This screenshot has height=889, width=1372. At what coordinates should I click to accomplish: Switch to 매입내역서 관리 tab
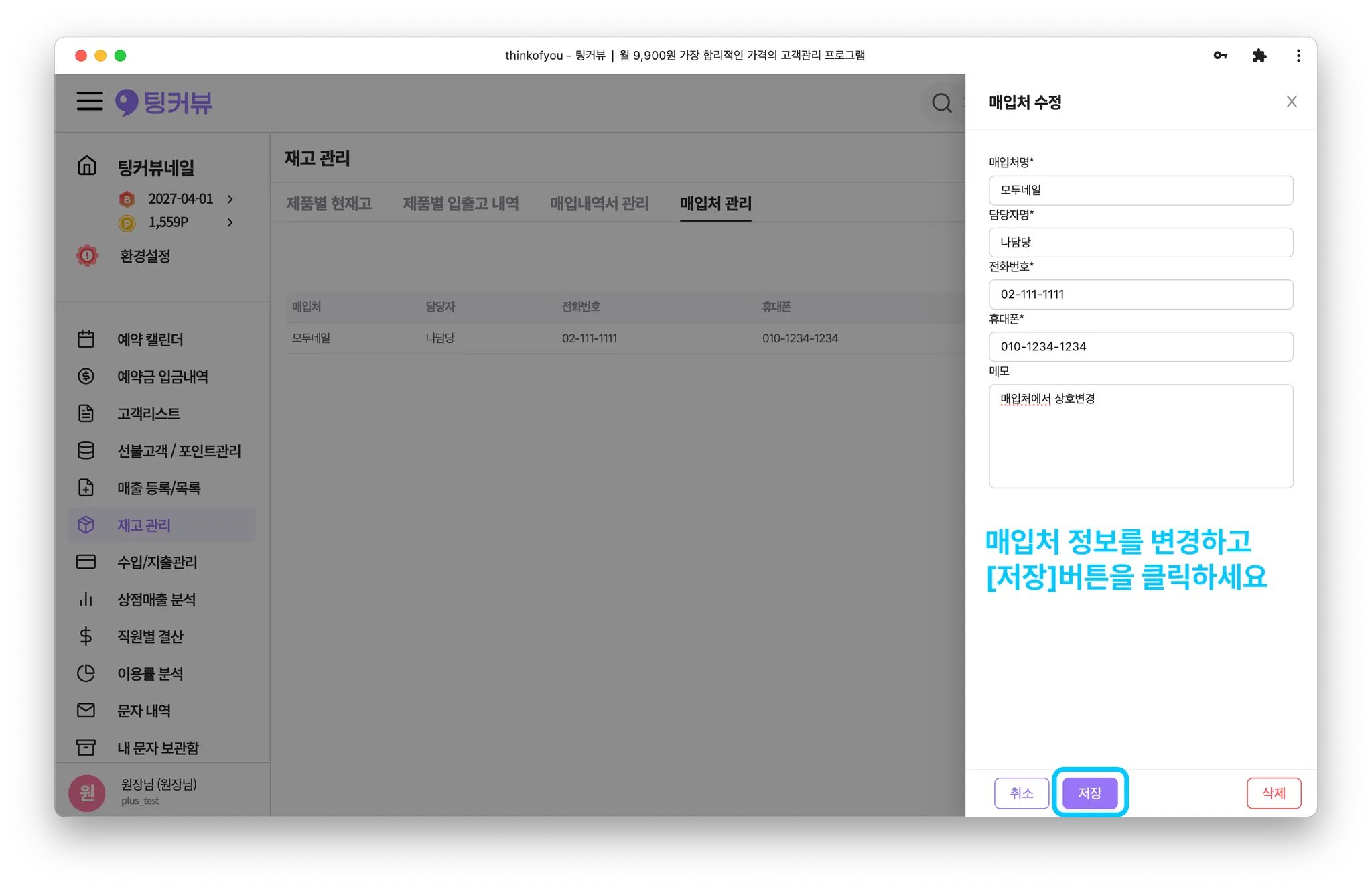pyautogui.click(x=599, y=203)
